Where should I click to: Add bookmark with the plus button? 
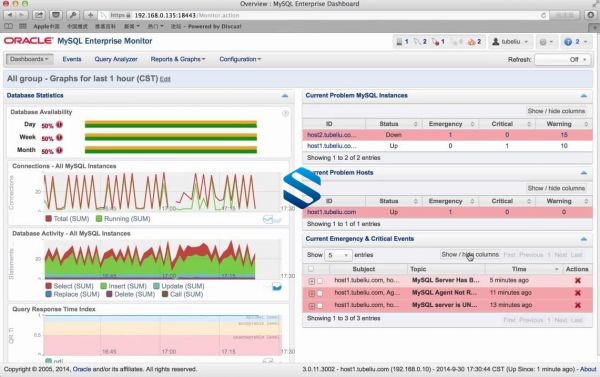[90, 15]
